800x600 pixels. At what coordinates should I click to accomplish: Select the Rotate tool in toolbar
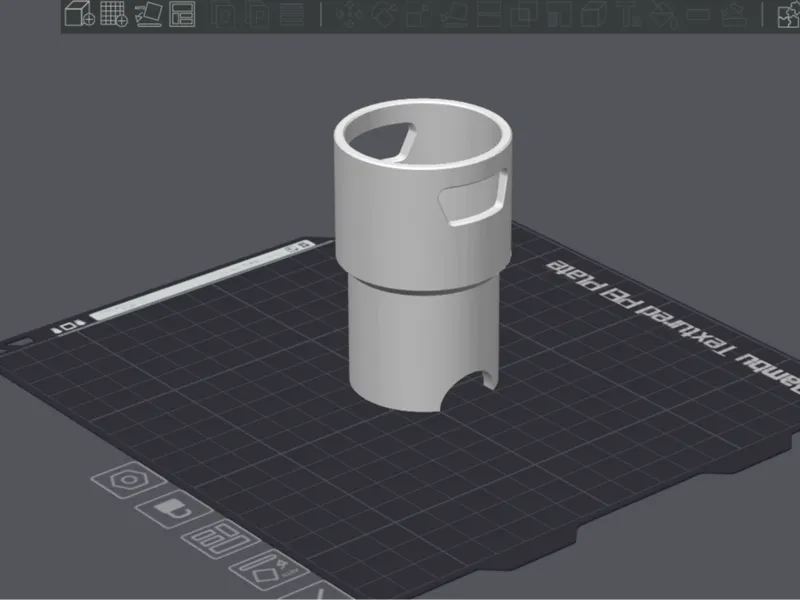(383, 14)
